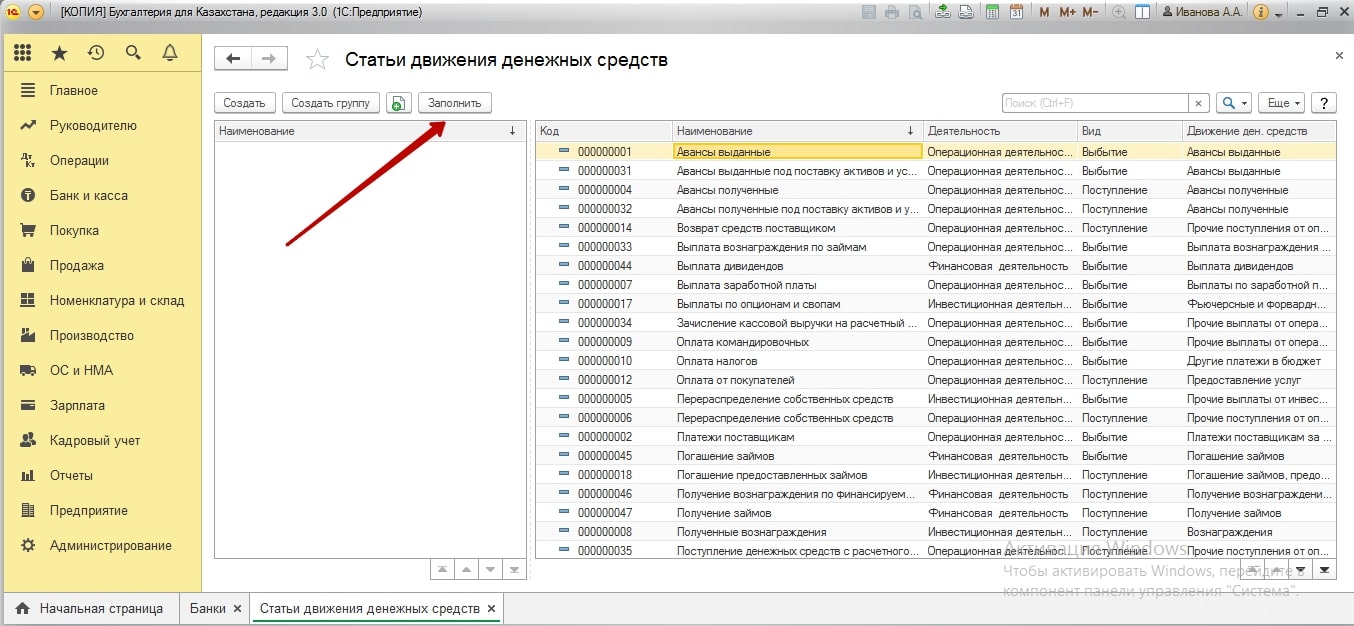Open Favorites via the star icon in sidebar
Screen dimensions: 1354x626
pos(59,53)
